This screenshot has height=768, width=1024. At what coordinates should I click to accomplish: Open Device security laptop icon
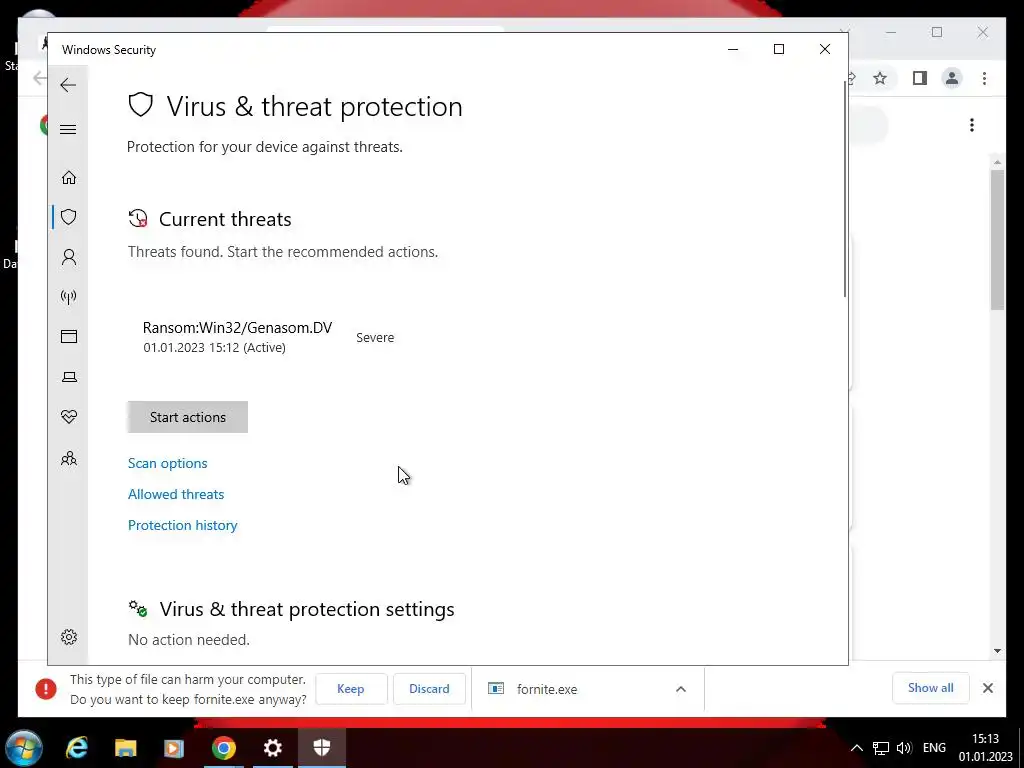pos(69,377)
